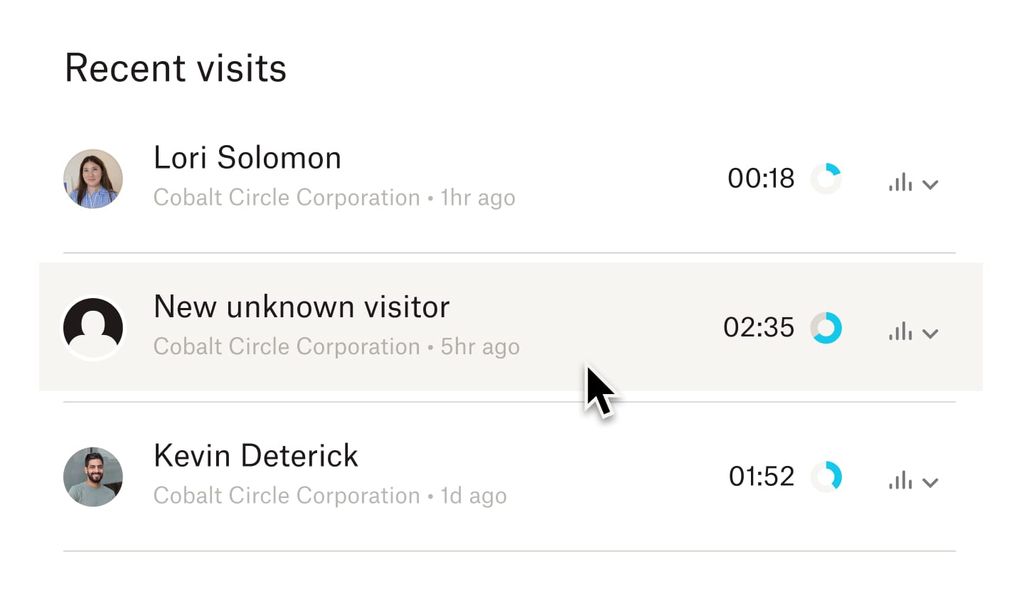Click the progress ring next to 02:35

(x=826, y=327)
